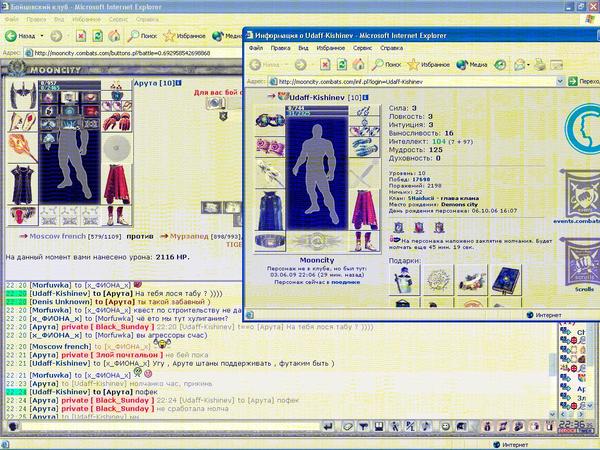Click the sound note icon in chat bar
The height and width of the screenshot is (450, 600).
(x=426, y=426)
